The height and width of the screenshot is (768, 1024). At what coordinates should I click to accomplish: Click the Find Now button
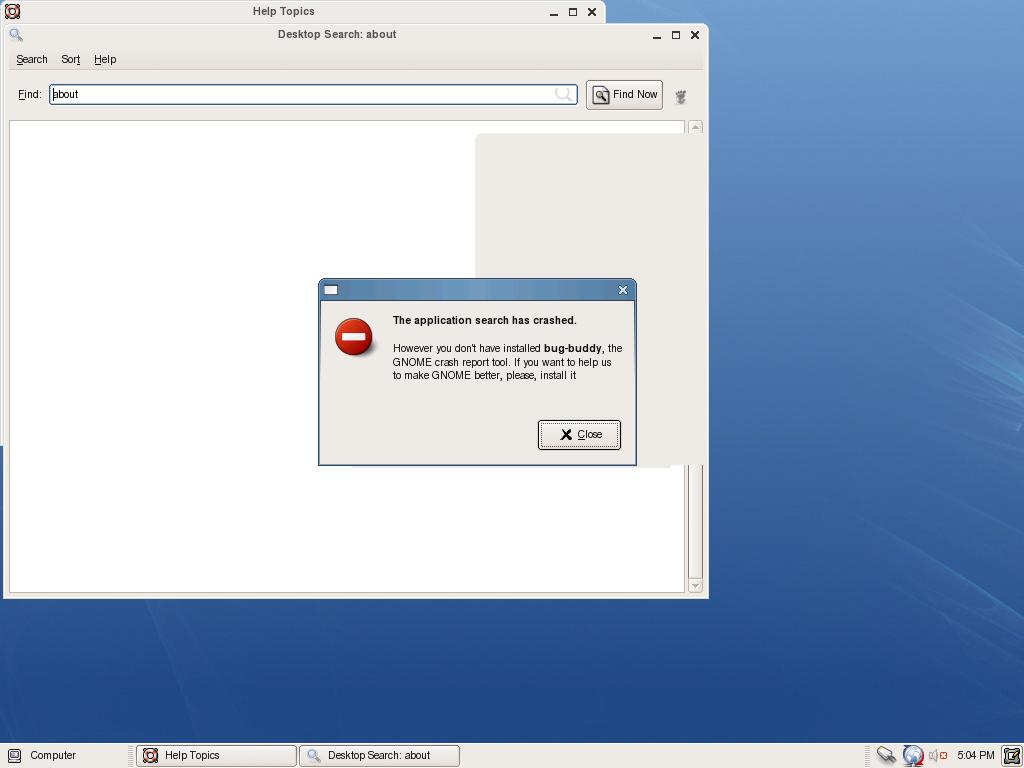click(624, 95)
